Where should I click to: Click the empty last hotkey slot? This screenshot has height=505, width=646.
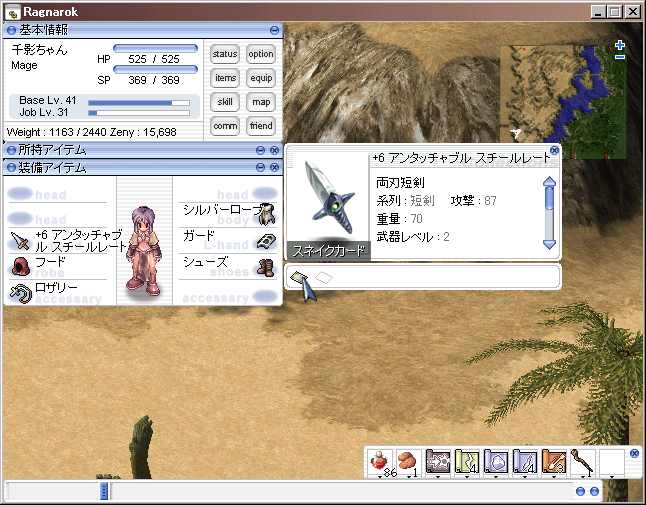pyautogui.click(x=611, y=462)
